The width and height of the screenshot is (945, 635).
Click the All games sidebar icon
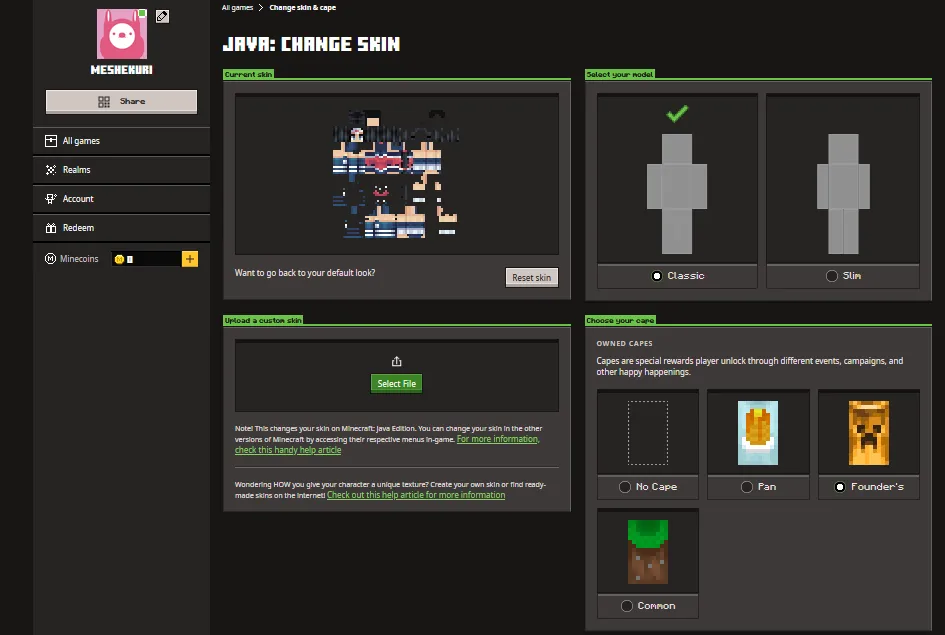point(51,141)
